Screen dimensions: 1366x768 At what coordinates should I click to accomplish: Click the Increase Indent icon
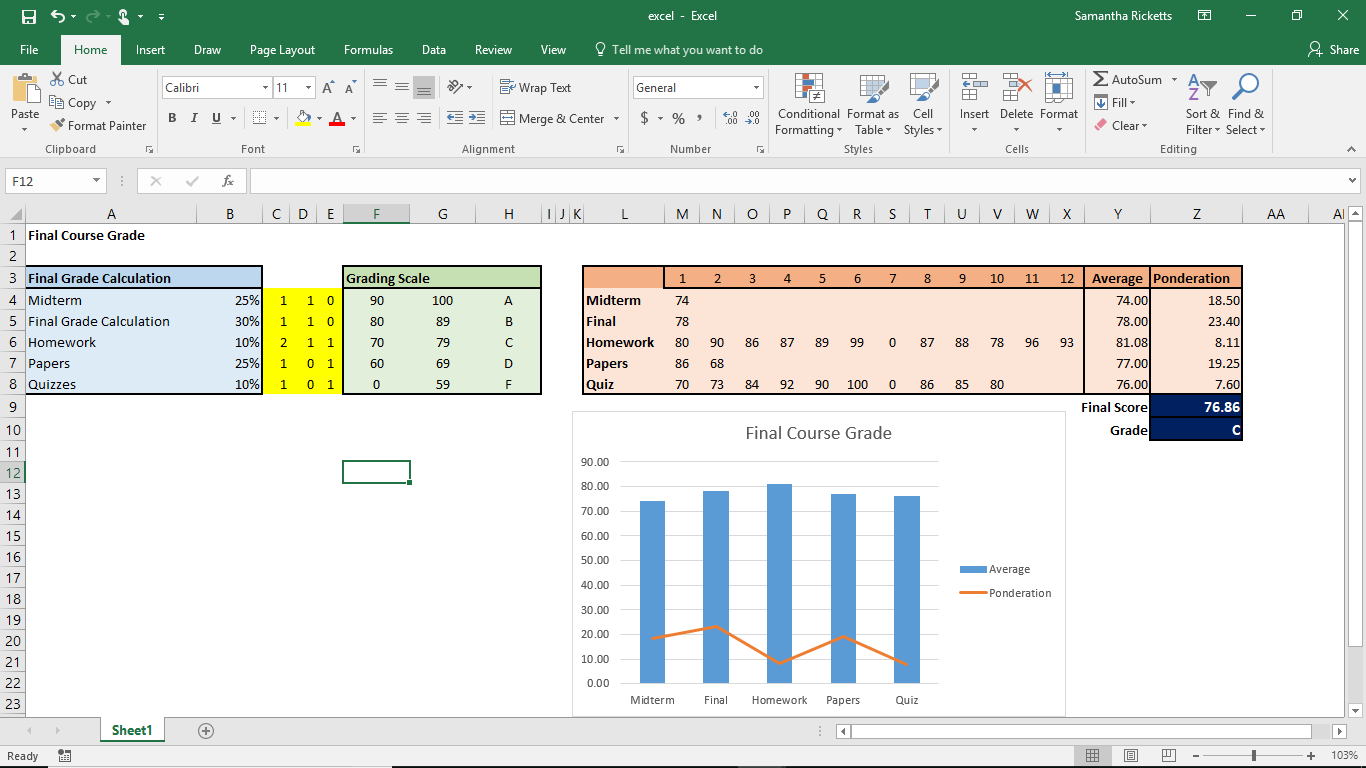[477, 118]
